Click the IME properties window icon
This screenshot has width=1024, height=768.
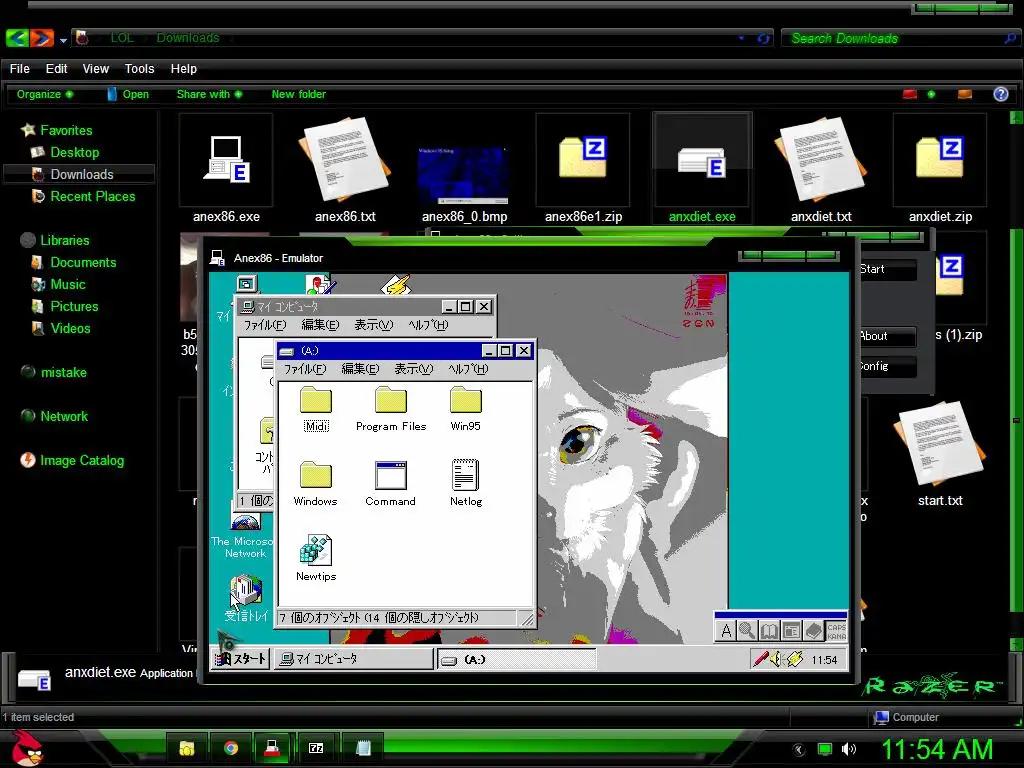pyautogui.click(x=791, y=631)
